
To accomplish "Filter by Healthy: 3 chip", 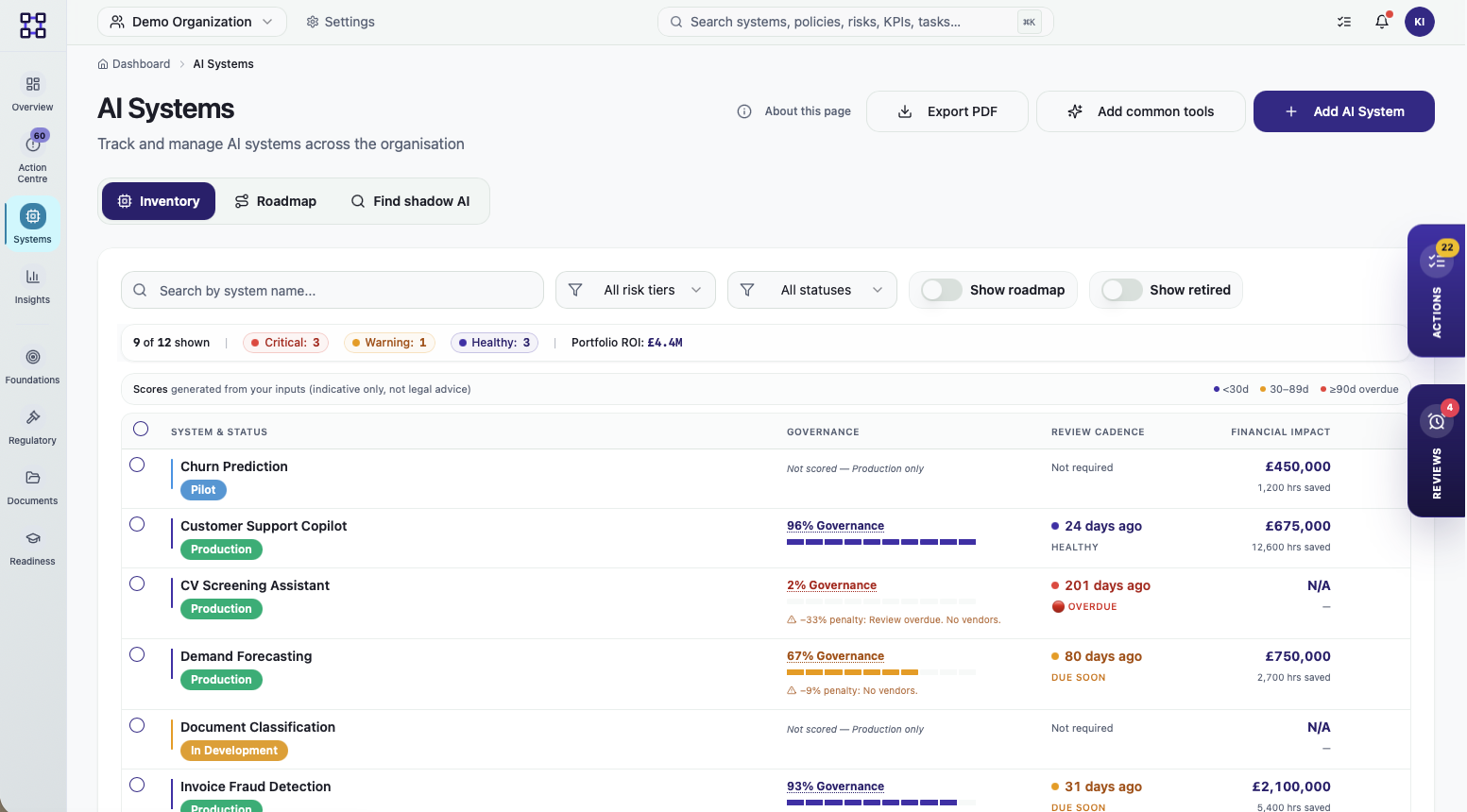I will 494,343.
